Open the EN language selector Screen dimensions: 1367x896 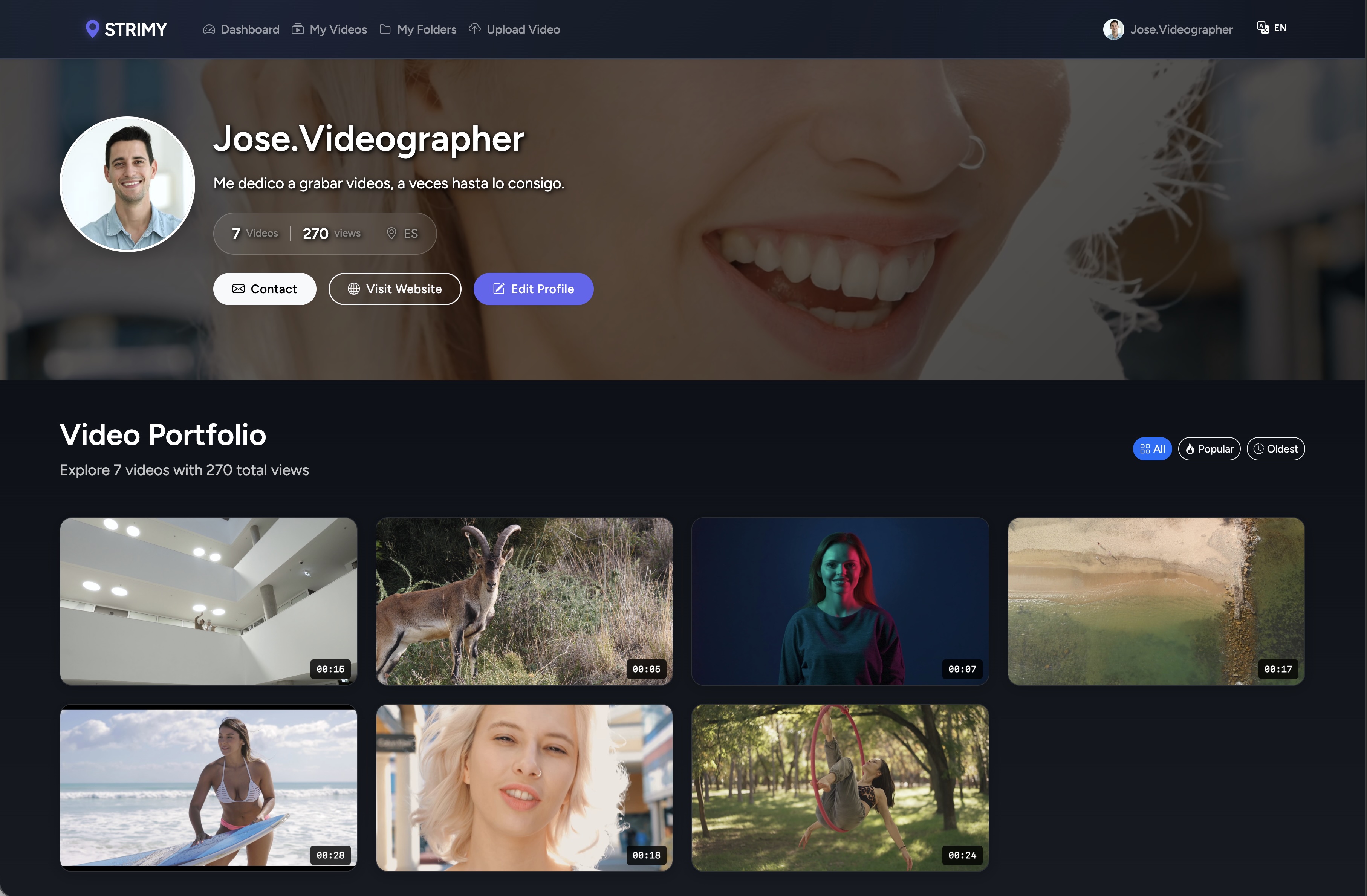pos(1280,28)
